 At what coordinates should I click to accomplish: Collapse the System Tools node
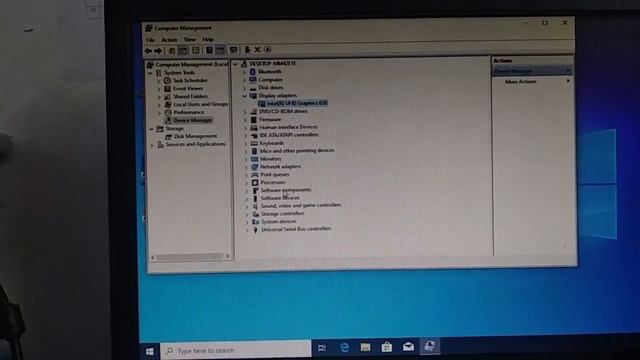click(x=150, y=73)
